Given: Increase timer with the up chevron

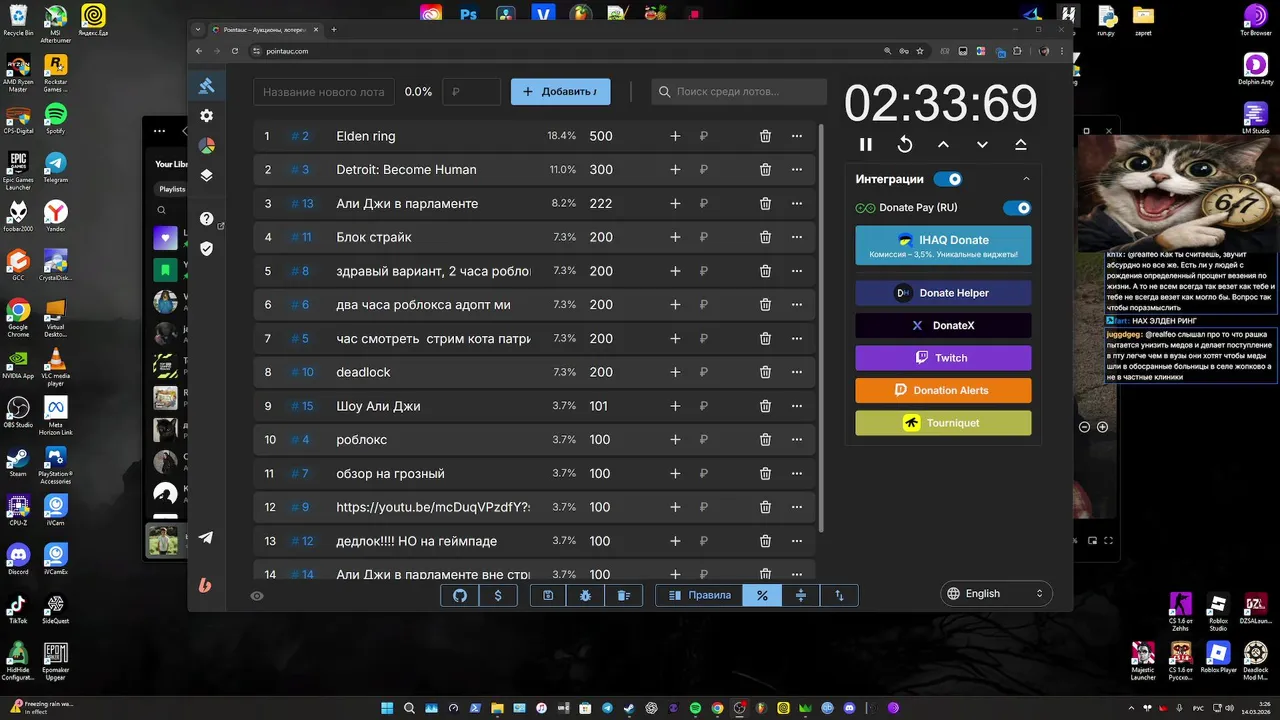Looking at the screenshot, I should [x=943, y=145].
